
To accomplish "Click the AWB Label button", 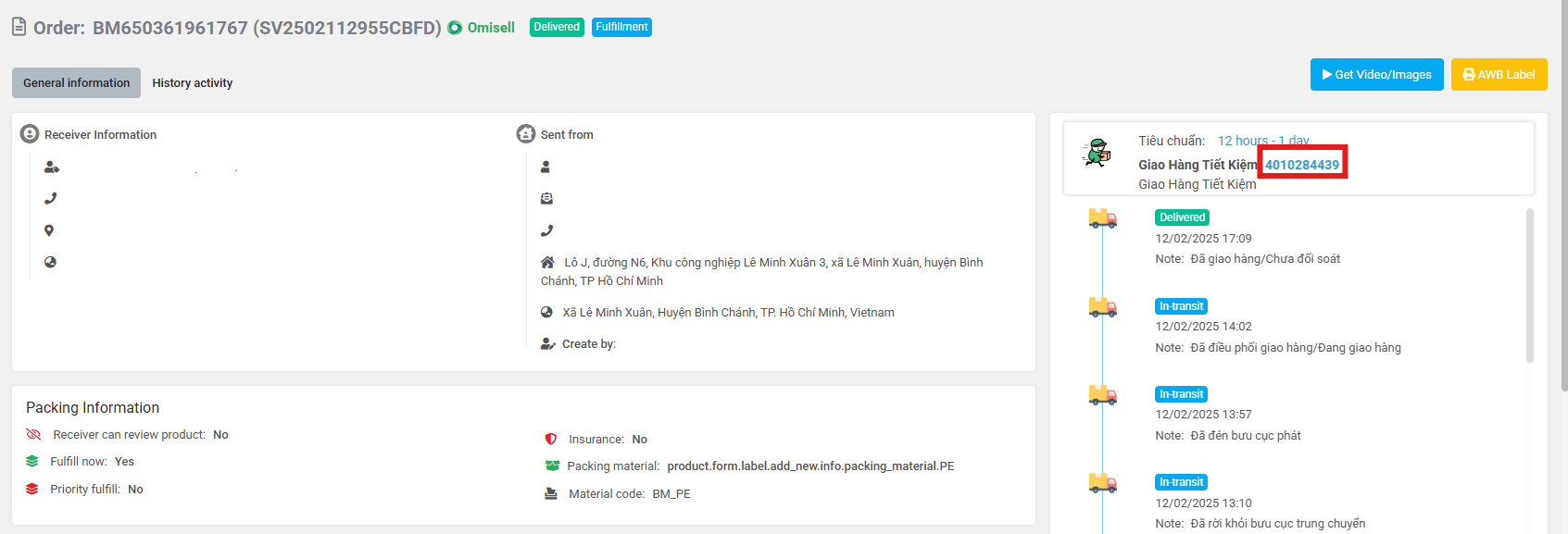I will pos(1499,75).
